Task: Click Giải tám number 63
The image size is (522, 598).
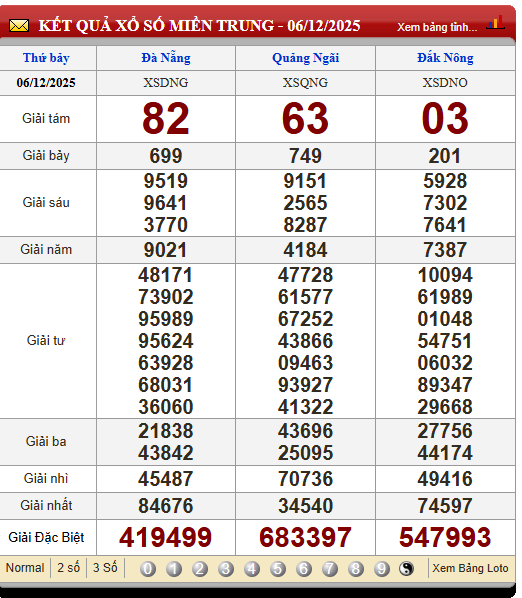Action: pos(305,119)
